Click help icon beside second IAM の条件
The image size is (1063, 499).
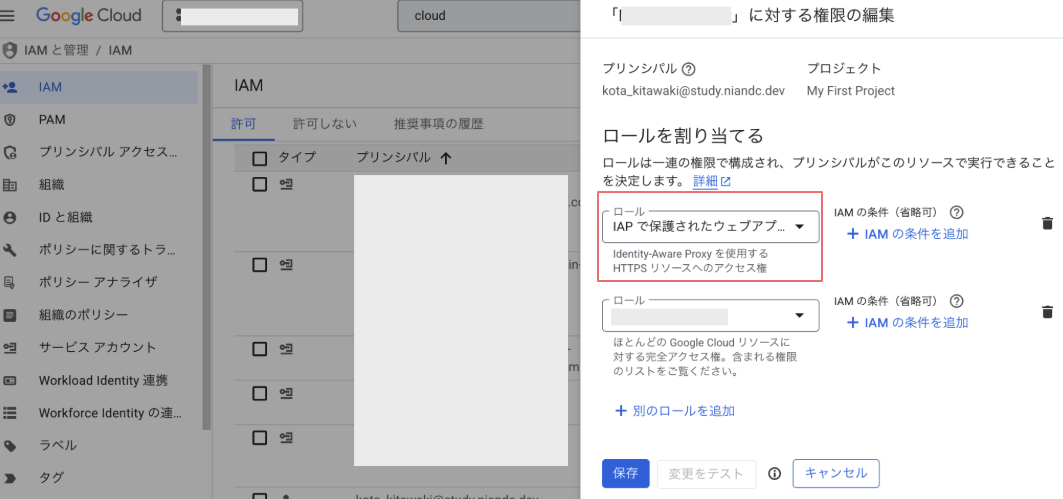[957, 301]
